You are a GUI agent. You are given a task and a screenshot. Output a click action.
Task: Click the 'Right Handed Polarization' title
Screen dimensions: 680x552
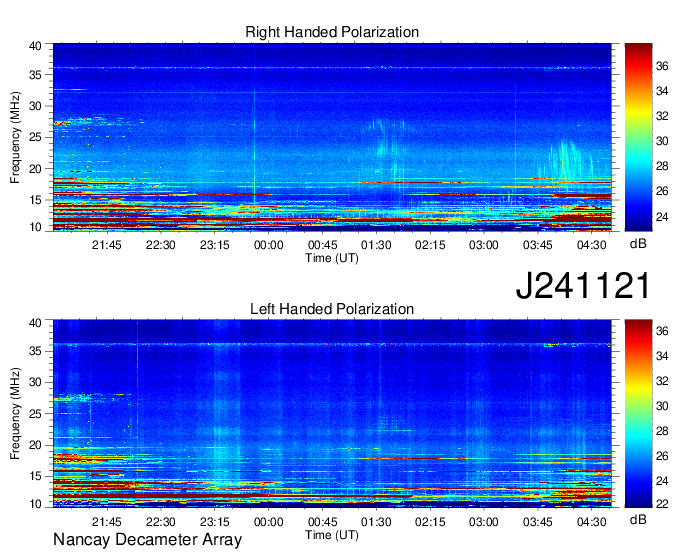pos(332,32)
